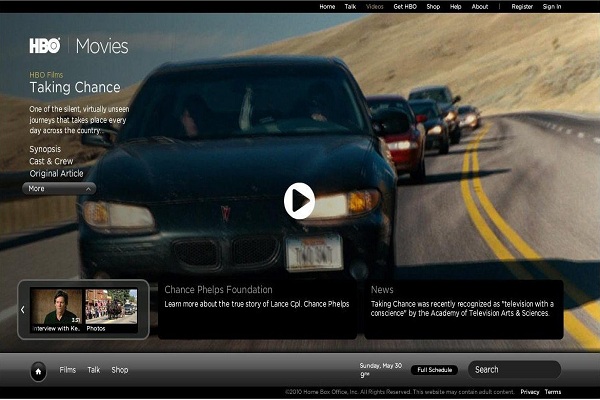Screen dimensions: 600x400
Task: Click the HBO logo
Action: pyautogui.click(x=45, y=45)
